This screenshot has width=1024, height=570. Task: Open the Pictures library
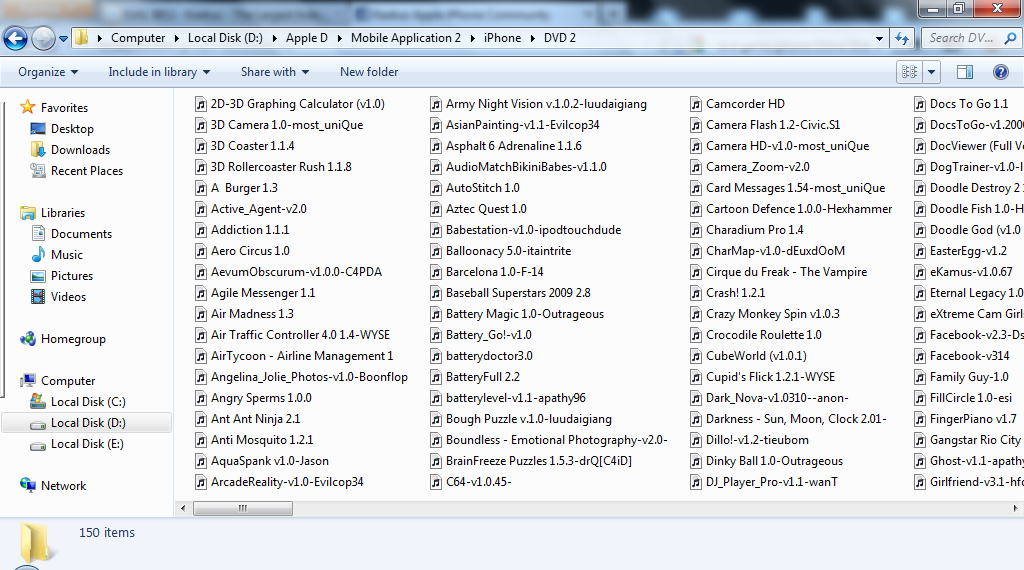click(x=72, y=276)
